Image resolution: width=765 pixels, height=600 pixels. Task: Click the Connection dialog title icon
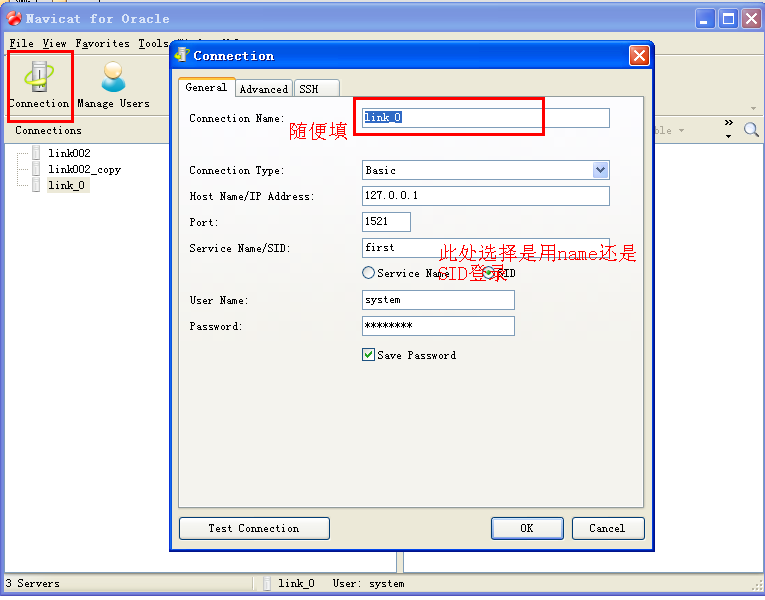tap(182, 55)
